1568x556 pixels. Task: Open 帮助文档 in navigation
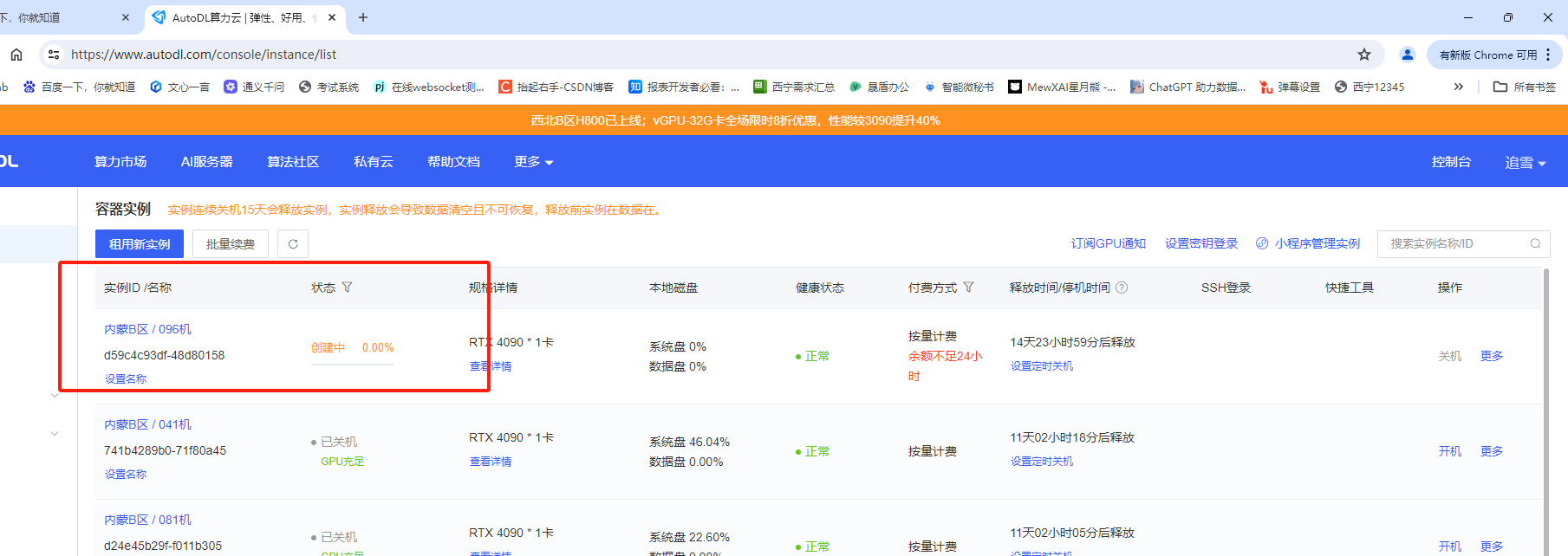[453, 162]
